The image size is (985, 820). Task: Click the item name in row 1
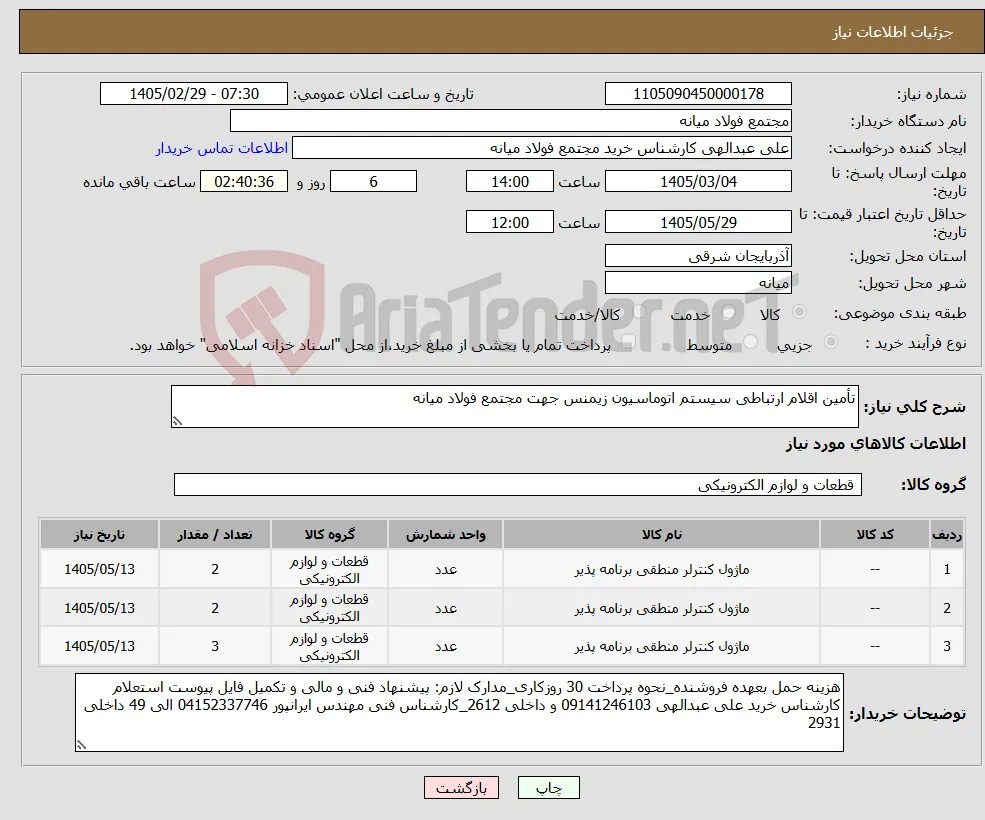tap(661, 569)
